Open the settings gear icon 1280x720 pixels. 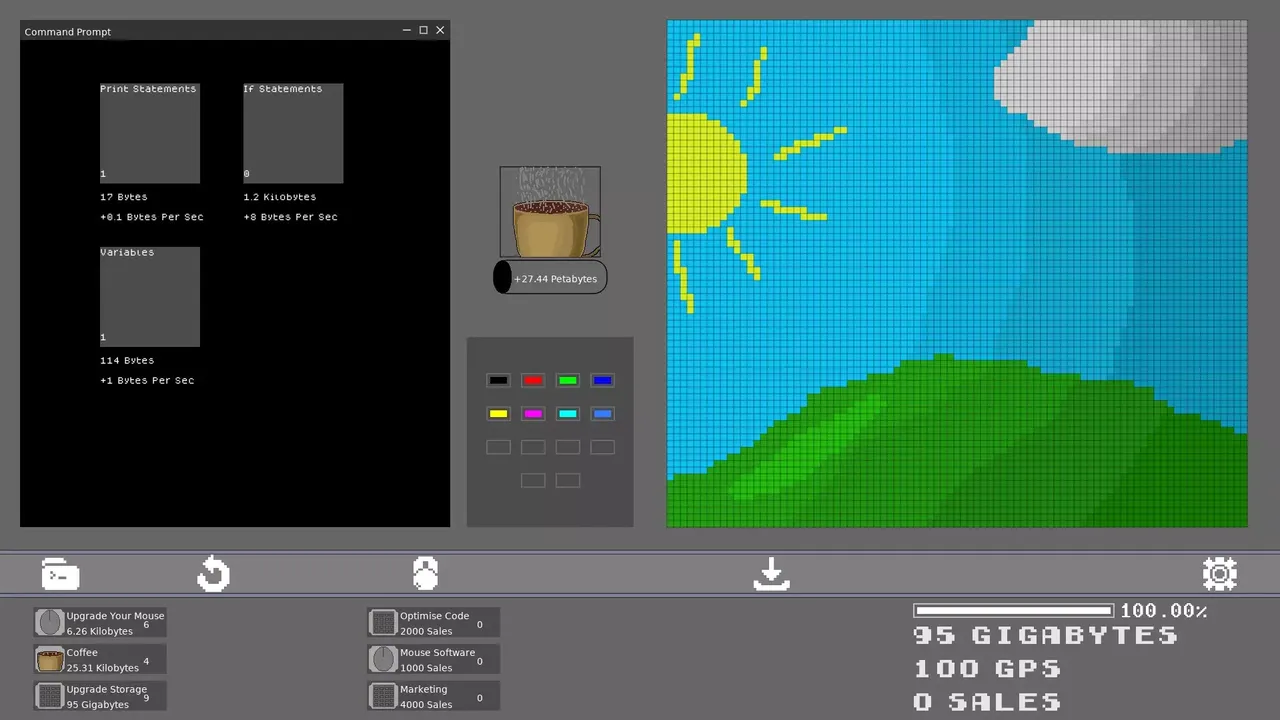coord(1219,574)
